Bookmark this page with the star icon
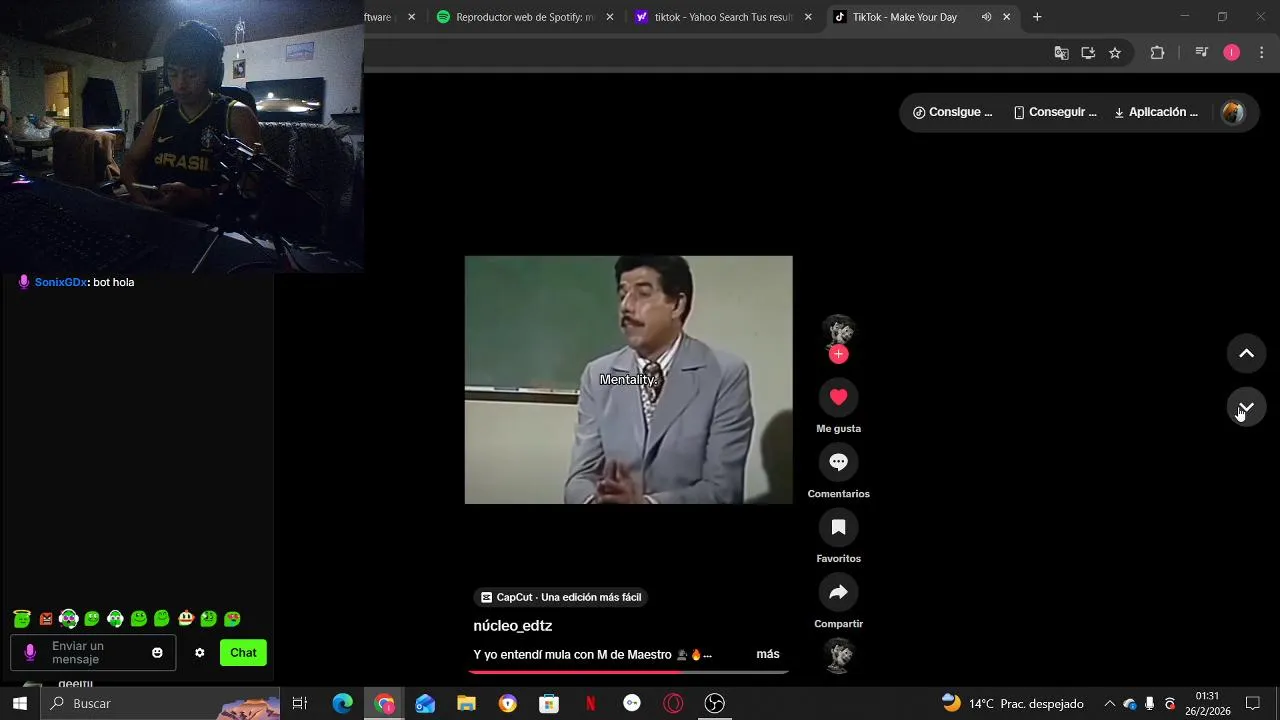Screen dimensions: 1280x720 tap(1115, 53)
